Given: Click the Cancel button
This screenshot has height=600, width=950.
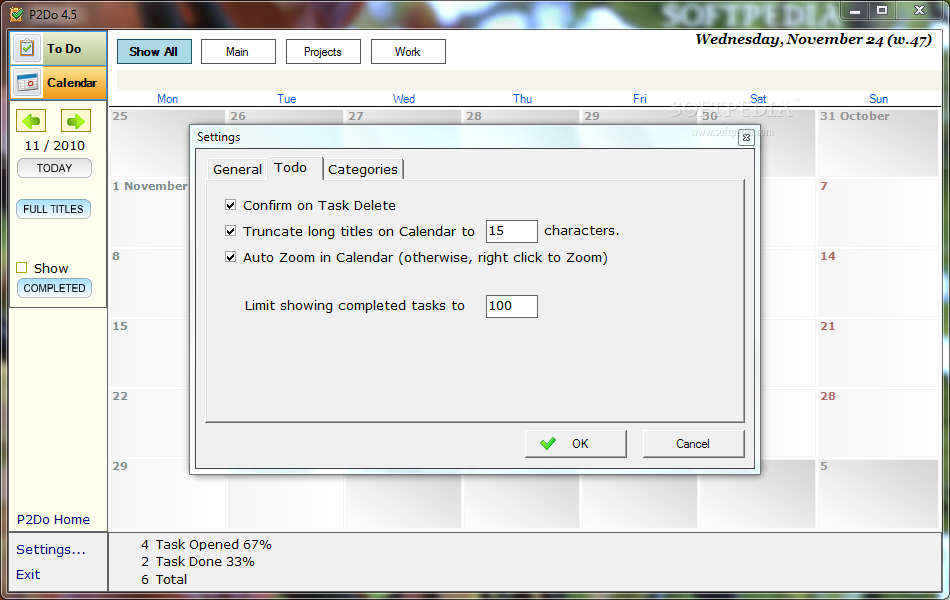Looking at the screenshot, I should tap(693, 444).
